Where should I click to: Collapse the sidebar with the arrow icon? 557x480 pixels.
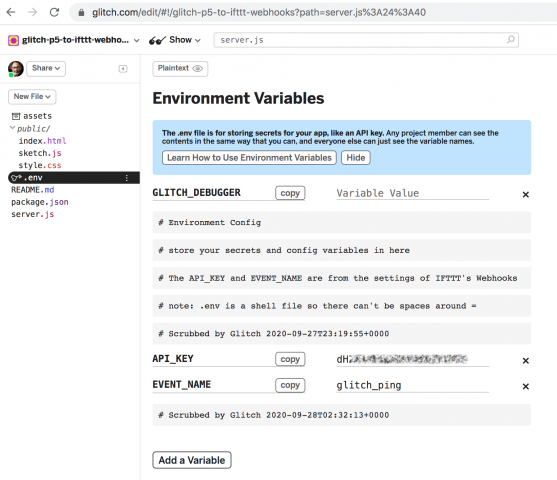[123, 69]
